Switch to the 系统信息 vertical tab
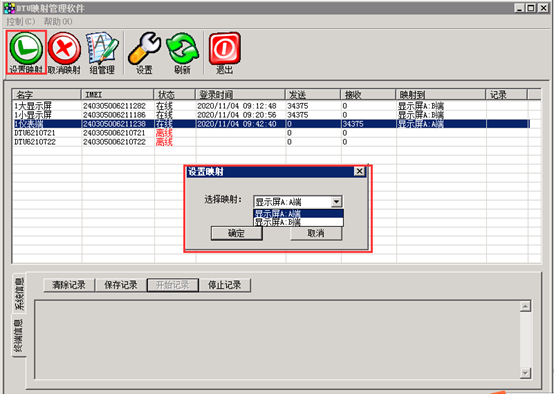Image resolution: width=554 pixels, height=394 pixels. pyautogui.click(x=19, y=293)
